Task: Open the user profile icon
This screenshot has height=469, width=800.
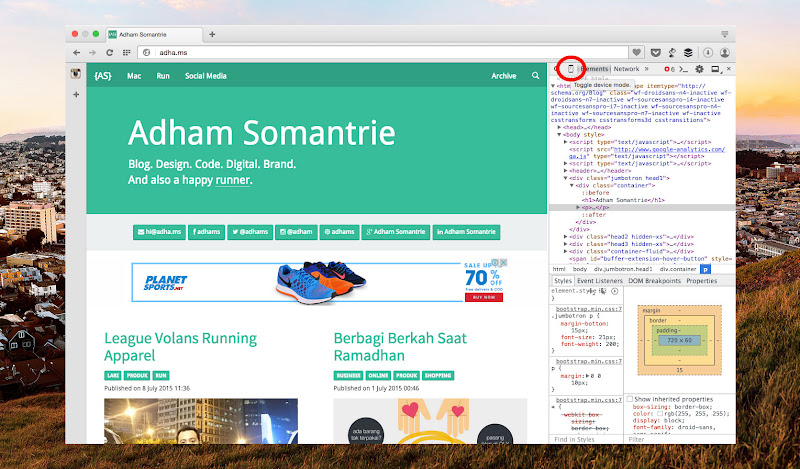Action: point(724,53)
